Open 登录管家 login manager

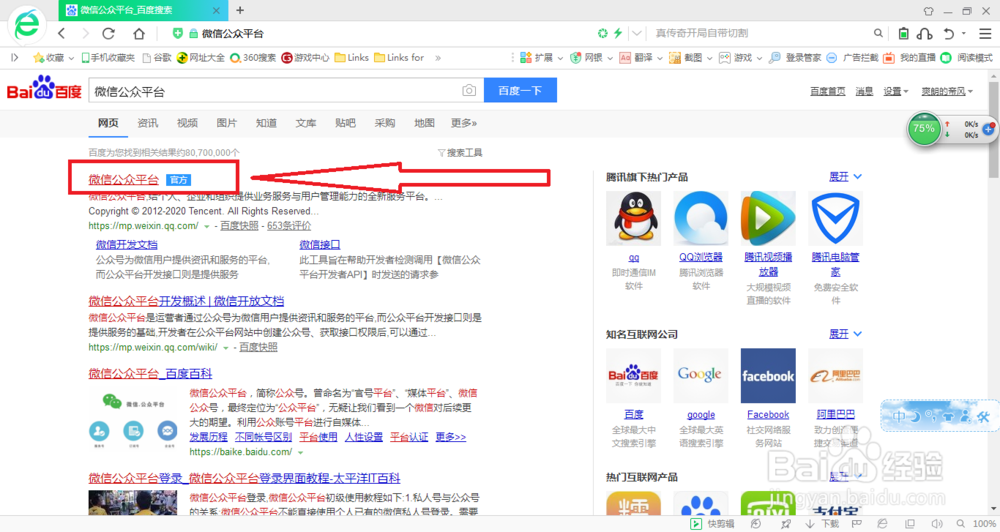click(795, 57)
